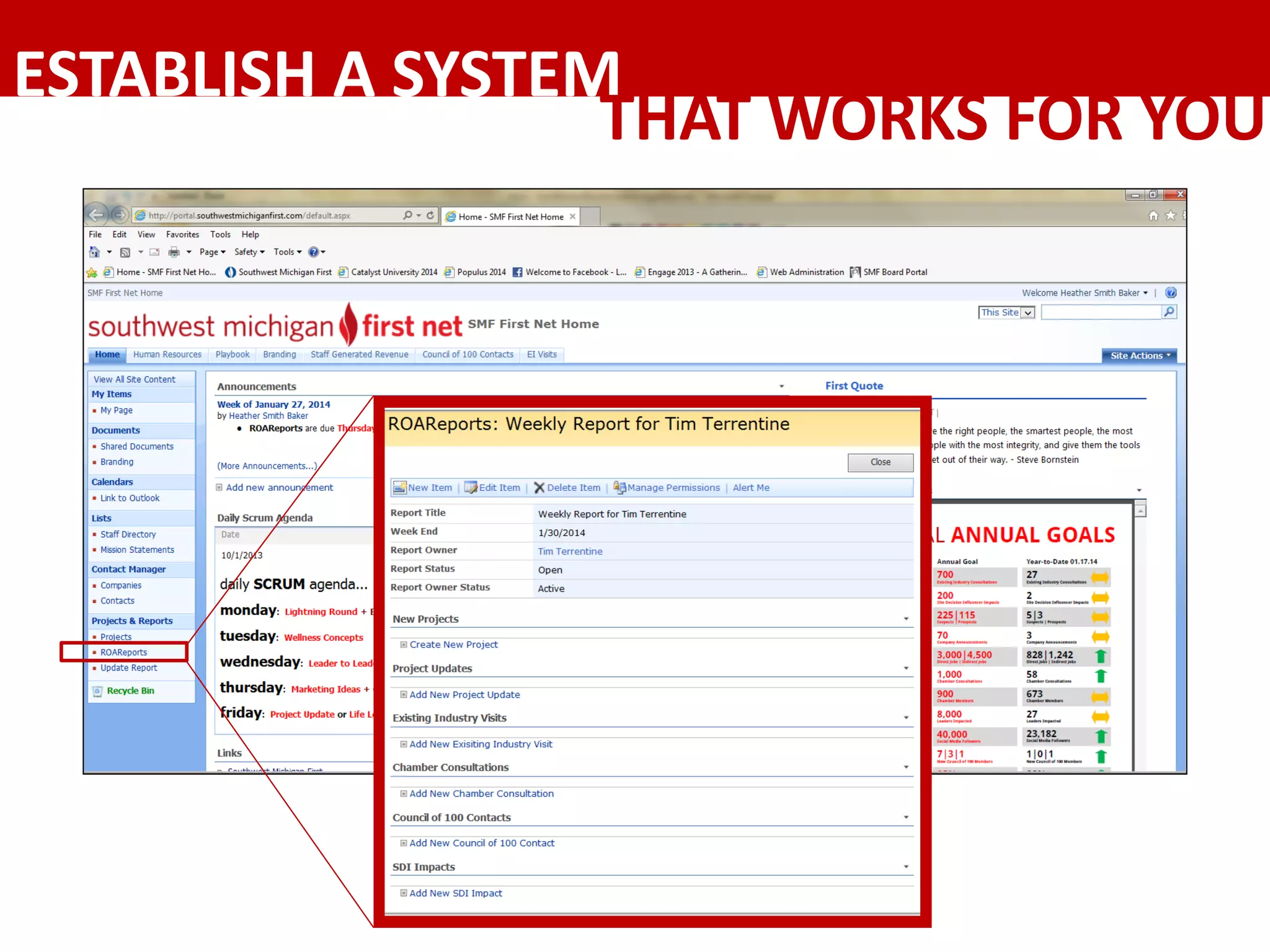Image resolution: width=1270 pixels, height=952 pixels.
Task: Click the SharePoint help icon beside welcome name
Action: pyautogui.click(x=1171, y=293)
